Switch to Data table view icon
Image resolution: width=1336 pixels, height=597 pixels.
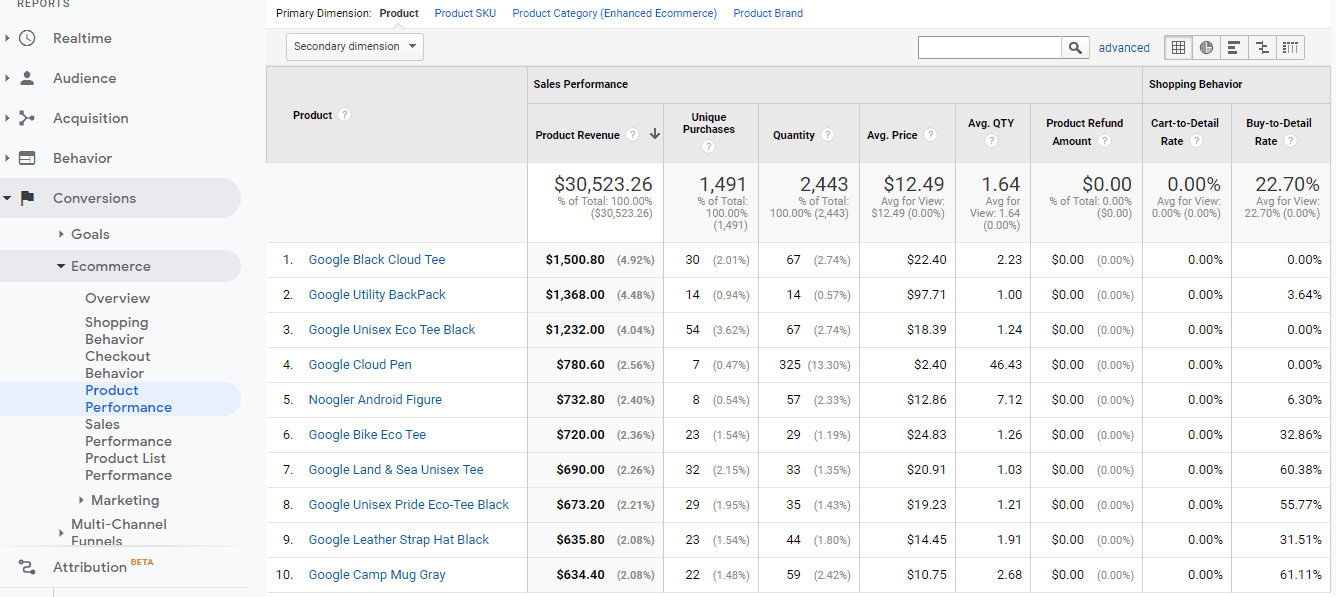[1178, 47]
